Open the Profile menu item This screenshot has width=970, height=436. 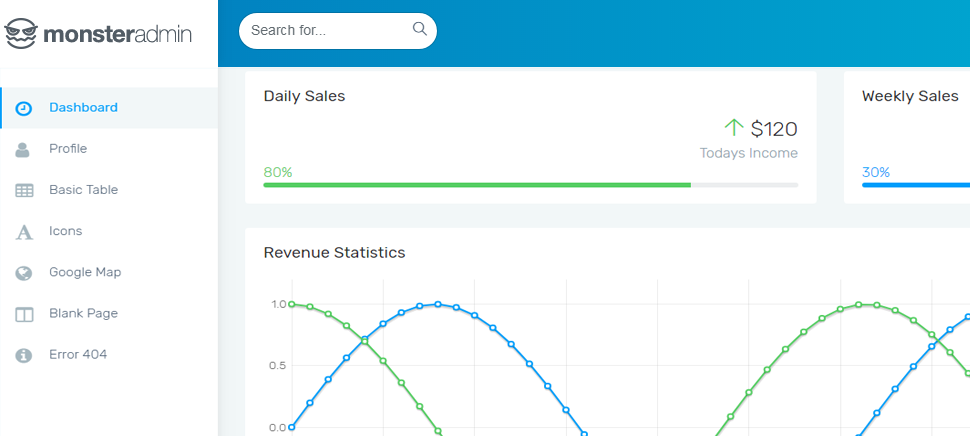109,149
